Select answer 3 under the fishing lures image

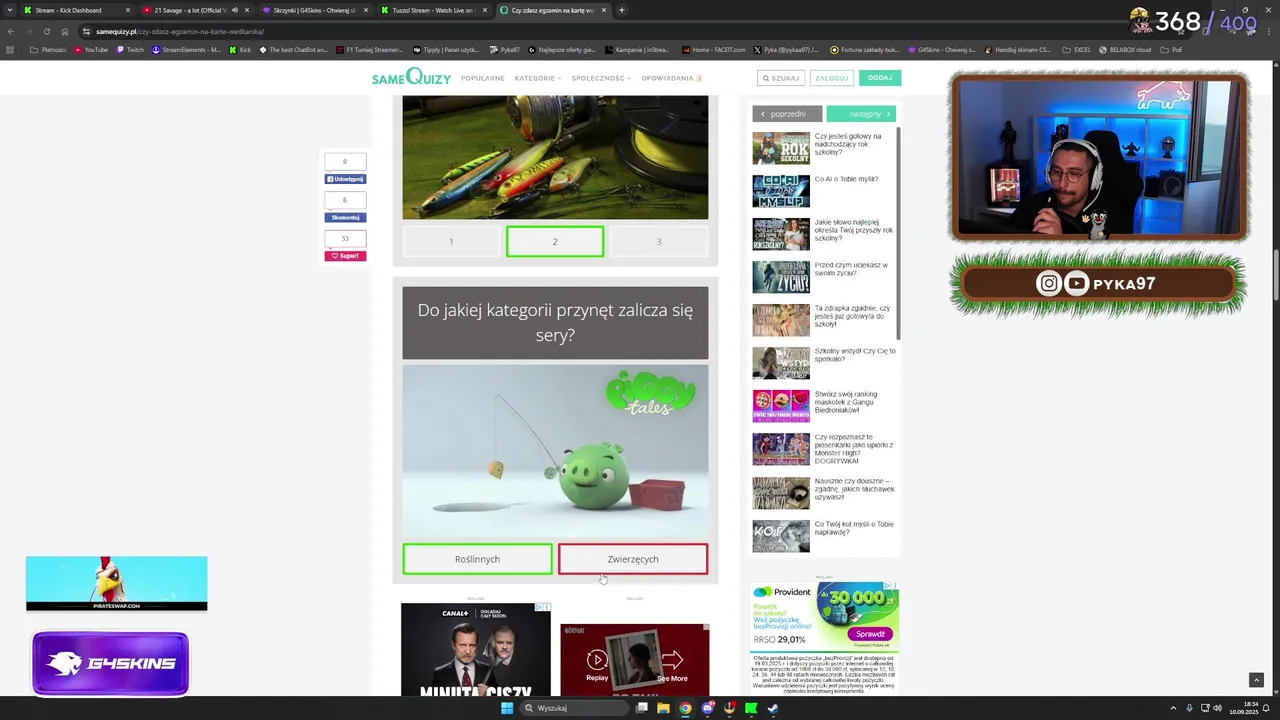(x=659, y=241)
